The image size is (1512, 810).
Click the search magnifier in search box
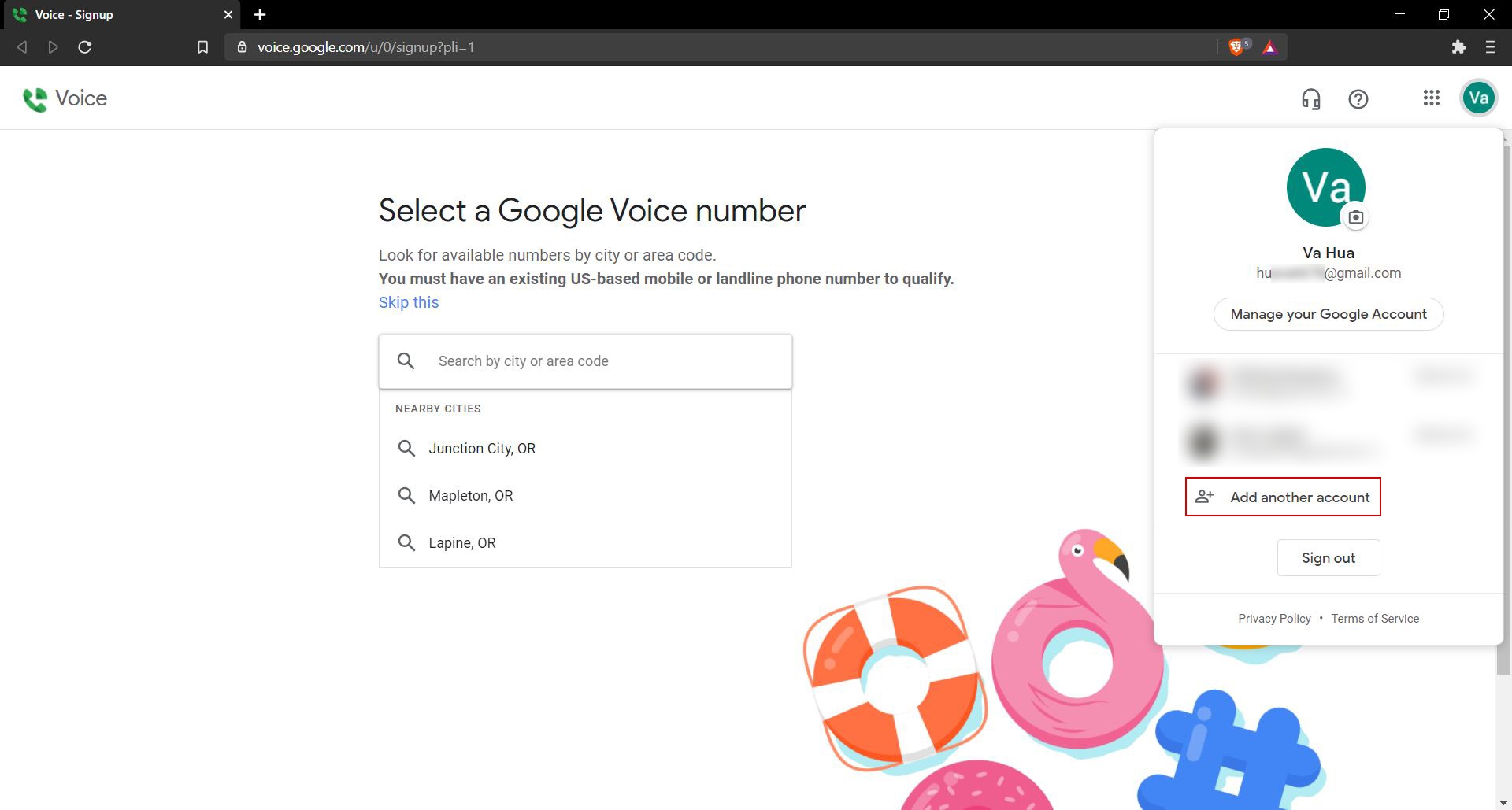(x=406, y=361)
